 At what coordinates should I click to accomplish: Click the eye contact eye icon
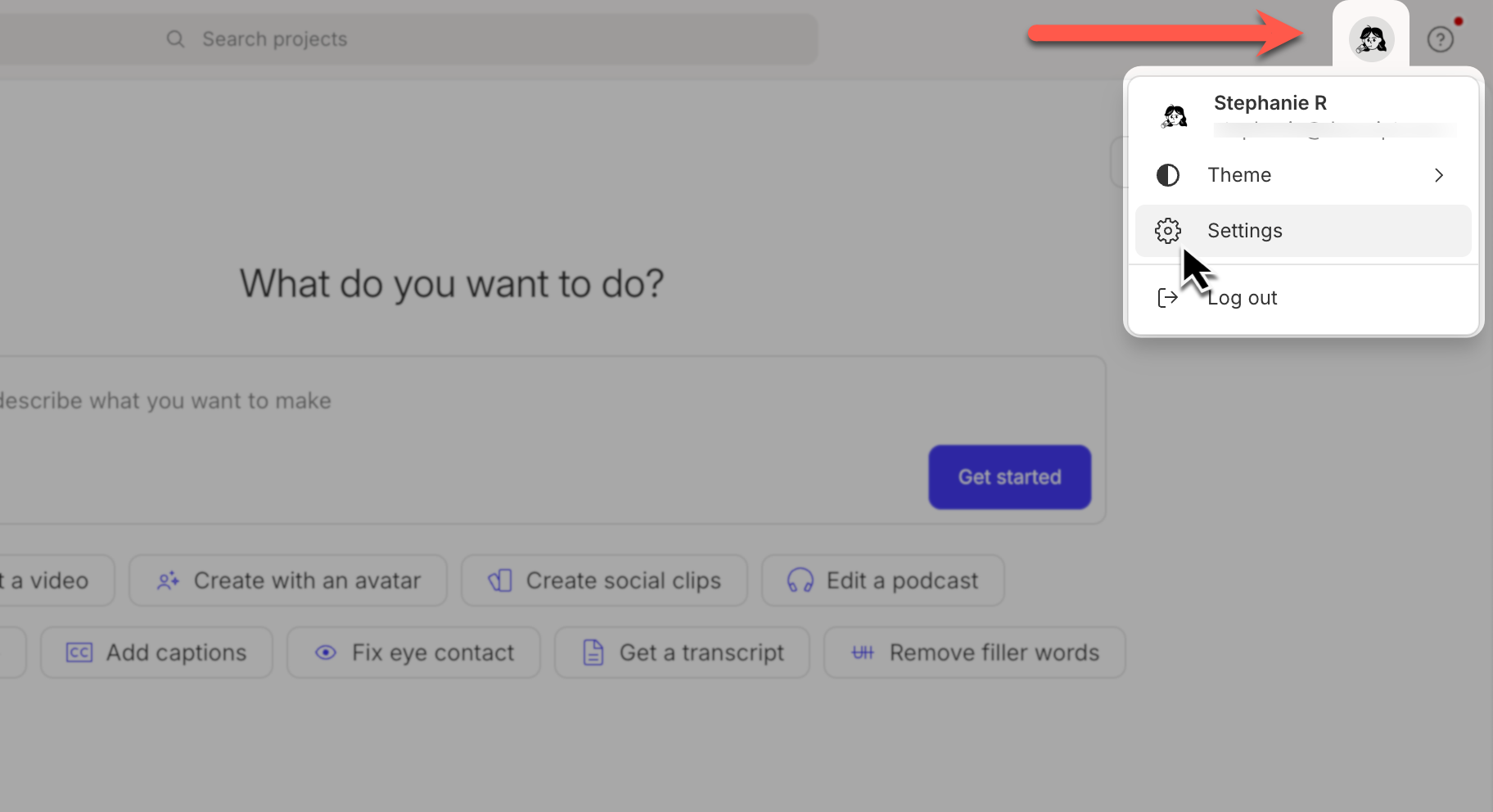pos(326,653)
